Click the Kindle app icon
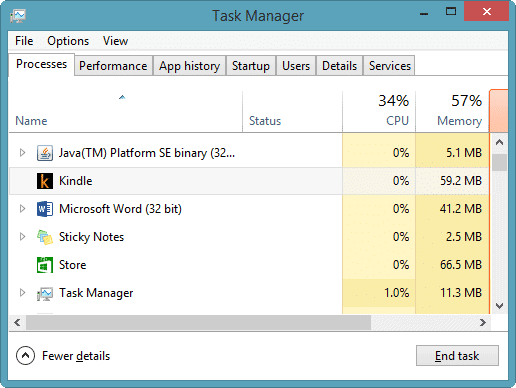 click(45, 181)
